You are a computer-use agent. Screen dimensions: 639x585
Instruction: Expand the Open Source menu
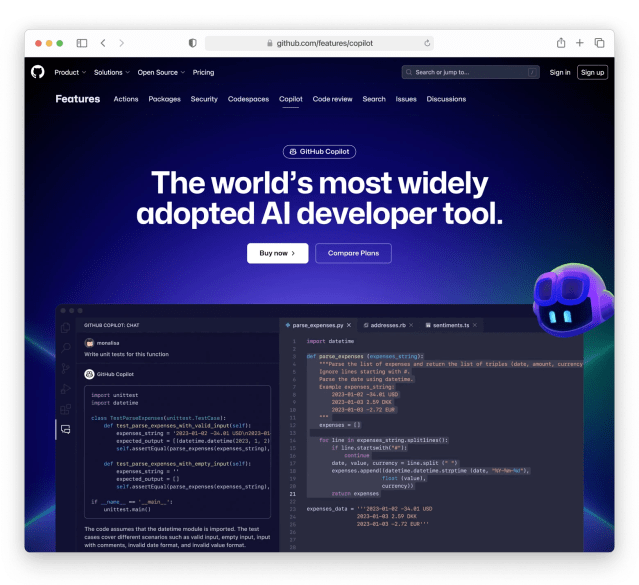[x=161, y=73]
